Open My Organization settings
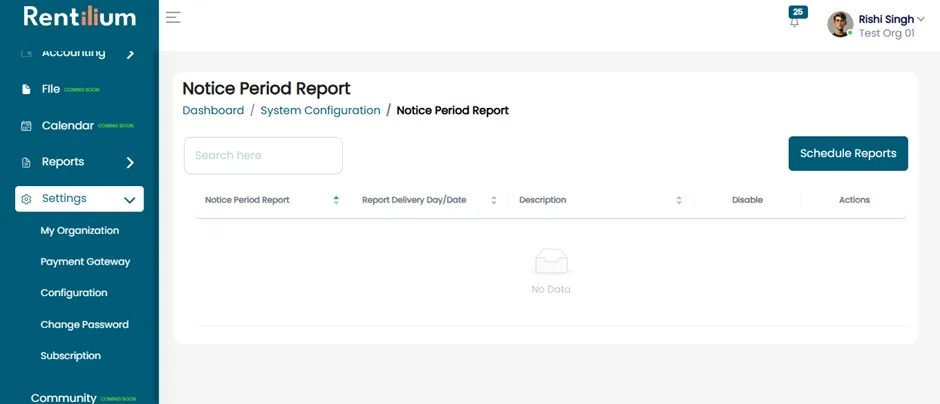Viewport: 940px width, 404px height. pos(80,231)
